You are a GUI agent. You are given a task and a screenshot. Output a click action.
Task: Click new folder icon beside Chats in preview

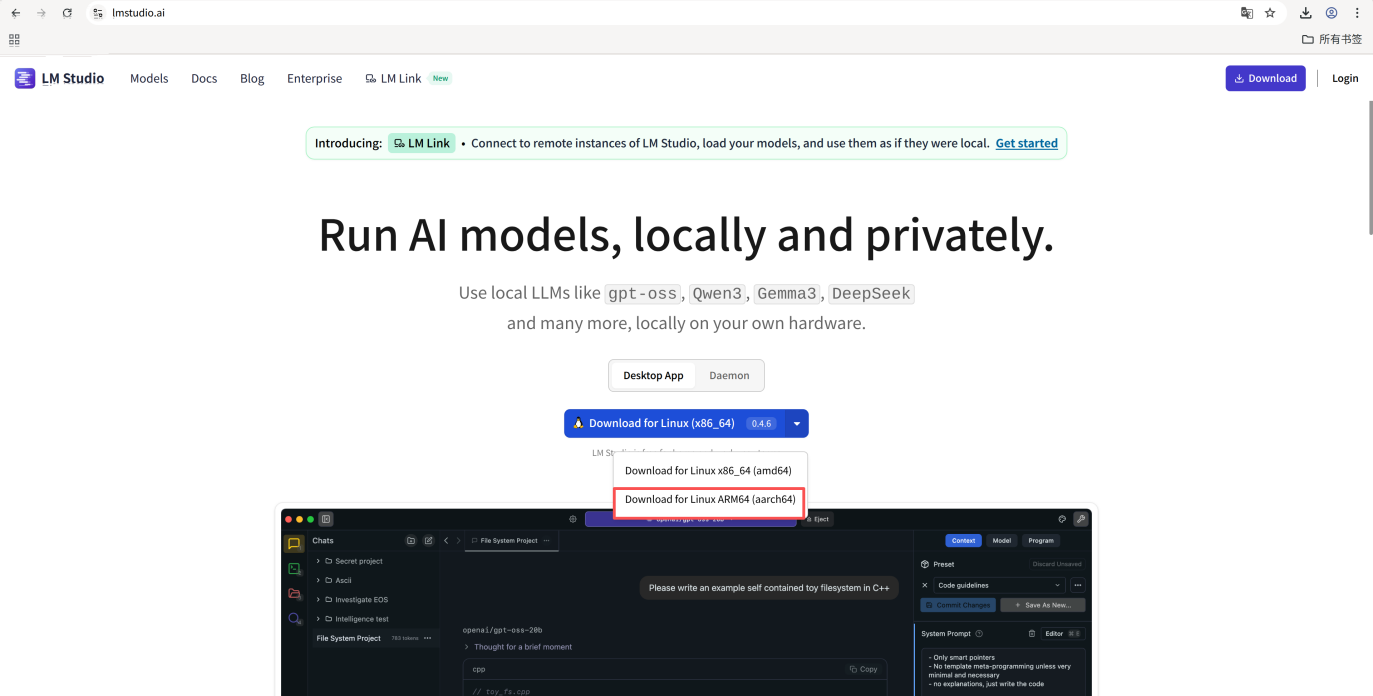pos(411,541)
